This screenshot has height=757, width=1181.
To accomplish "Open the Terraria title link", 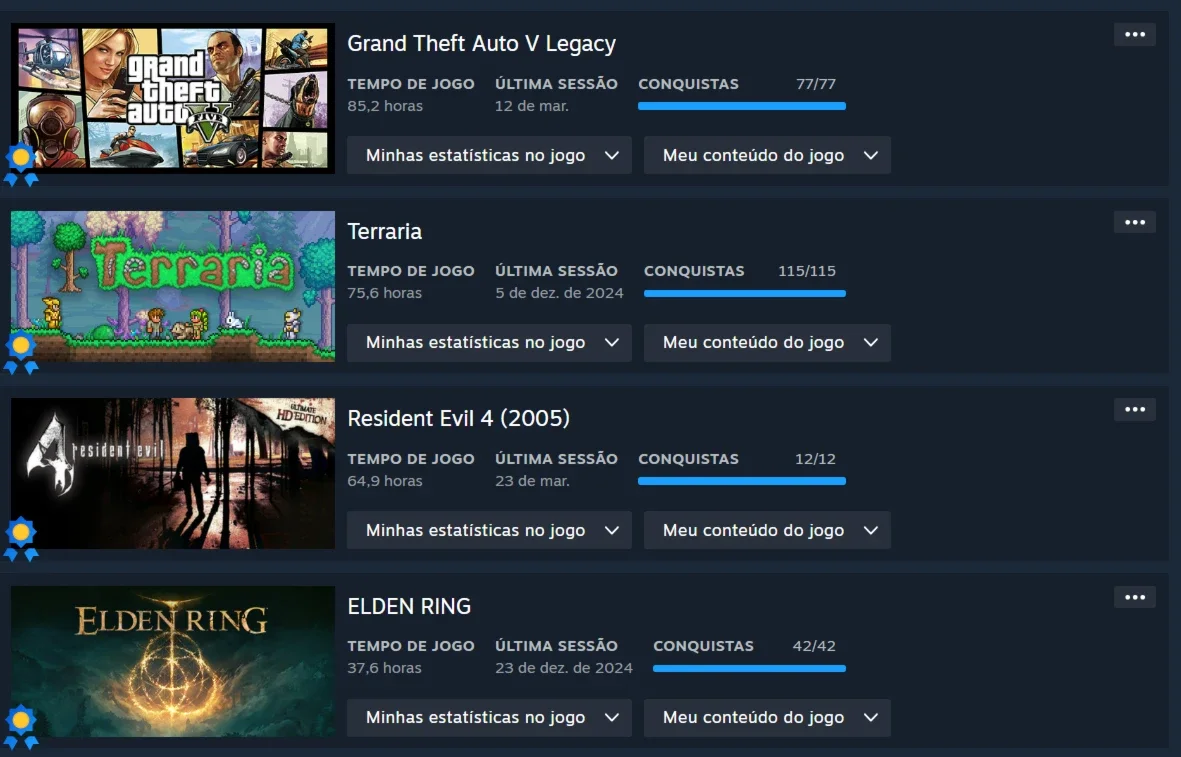I will [x=384, y=231].
